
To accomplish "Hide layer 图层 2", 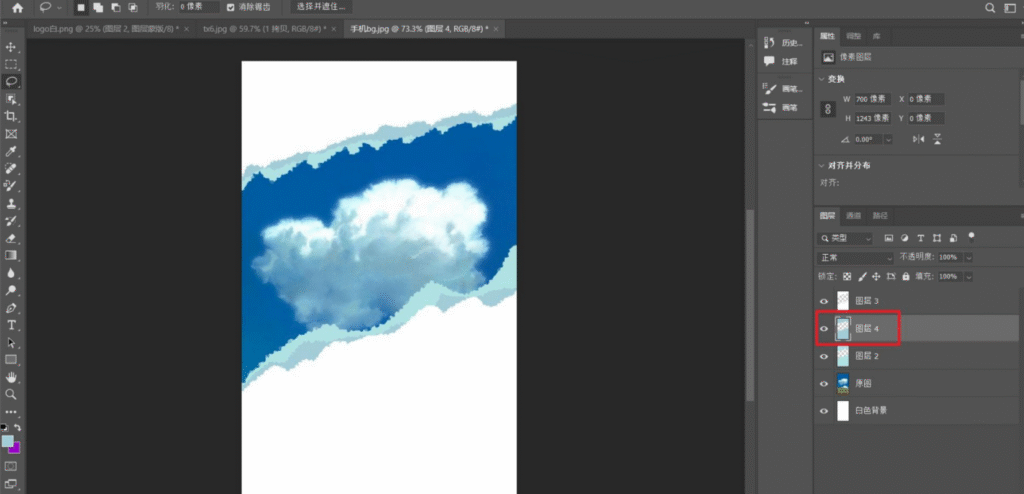I will [824, 356].
